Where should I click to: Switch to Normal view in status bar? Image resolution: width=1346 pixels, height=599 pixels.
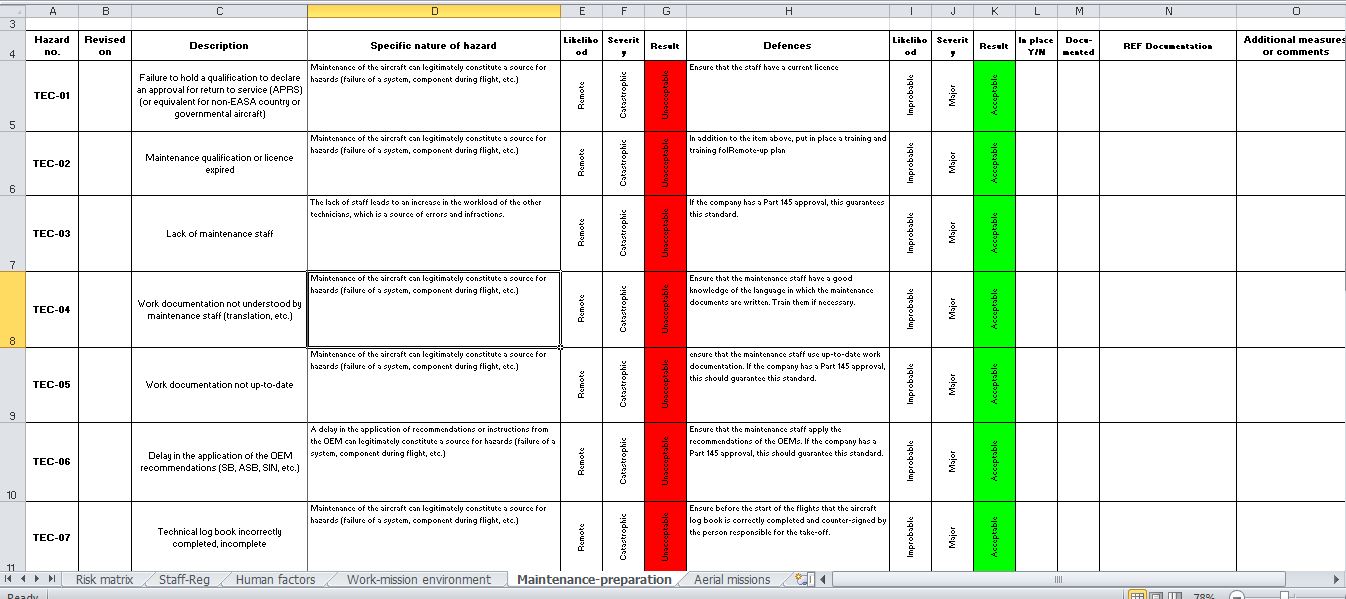(x=1137, y=596)
